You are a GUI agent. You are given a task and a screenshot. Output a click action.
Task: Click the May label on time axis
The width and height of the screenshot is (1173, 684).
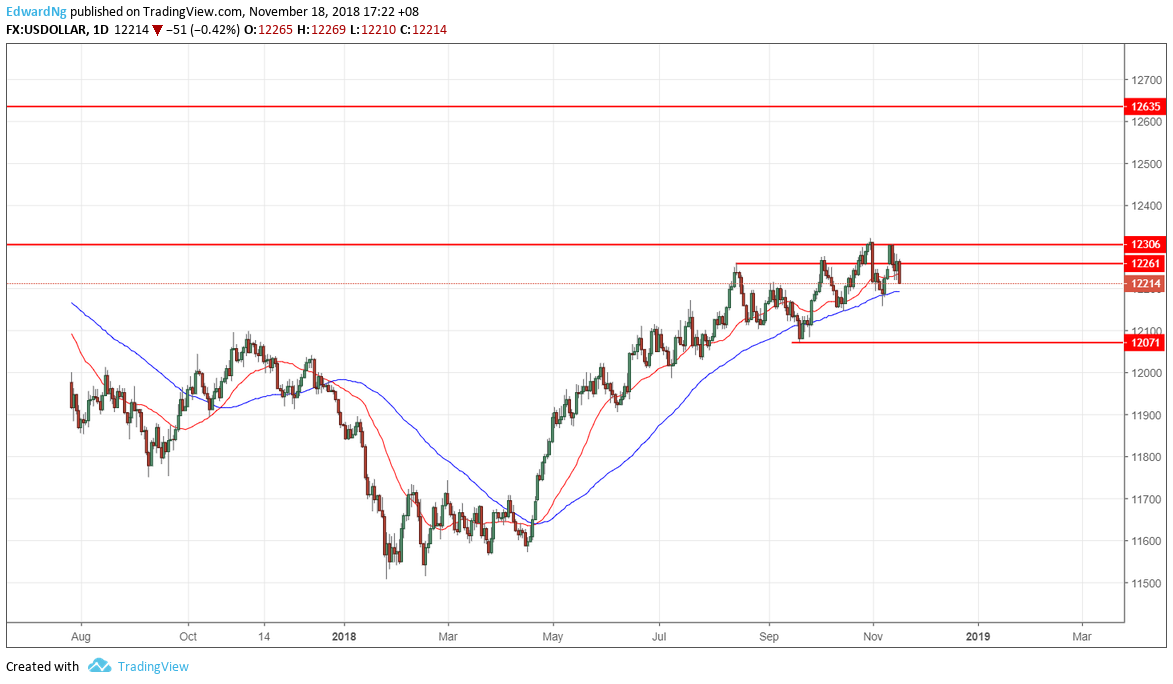(x=553, y=636)
